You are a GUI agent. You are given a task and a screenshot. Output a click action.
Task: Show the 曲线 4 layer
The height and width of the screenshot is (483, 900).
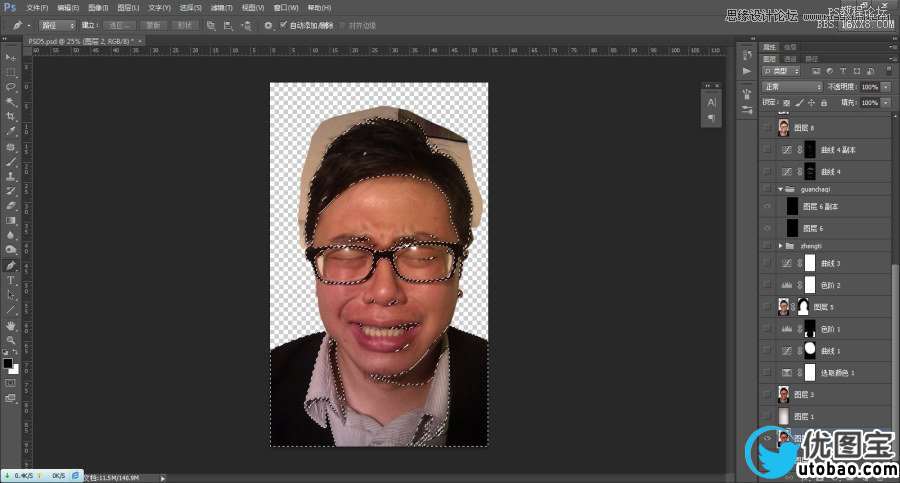[767, 171]
